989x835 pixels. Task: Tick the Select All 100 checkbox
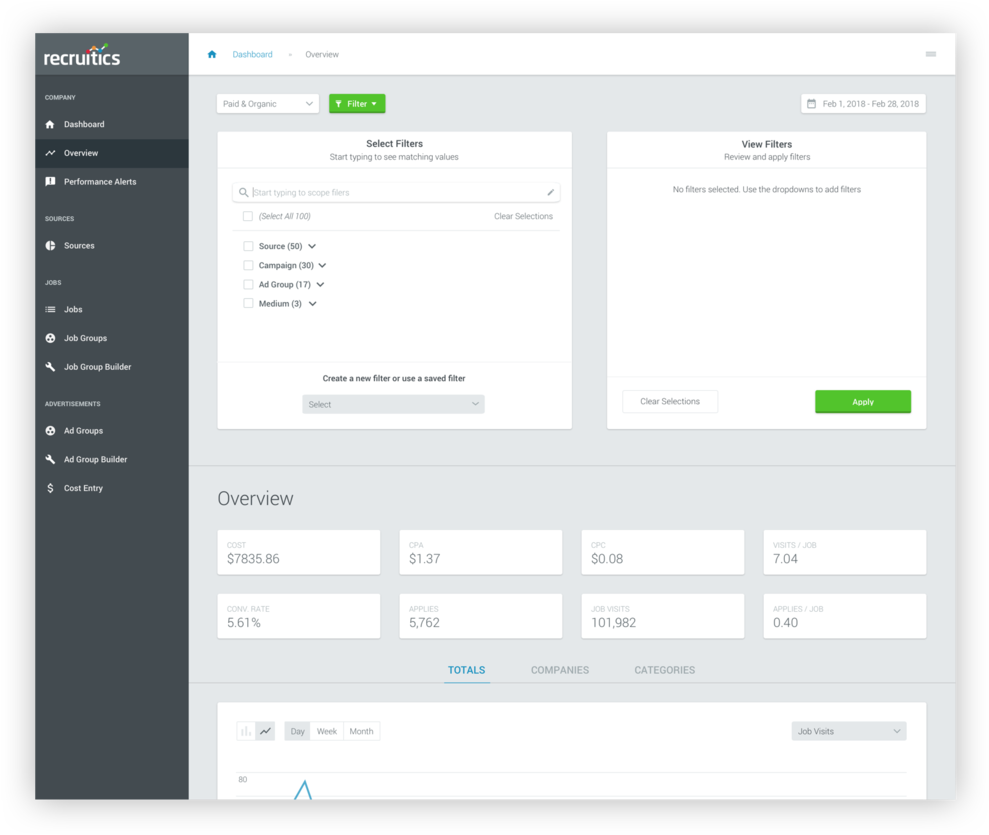(x=248, y=216)
